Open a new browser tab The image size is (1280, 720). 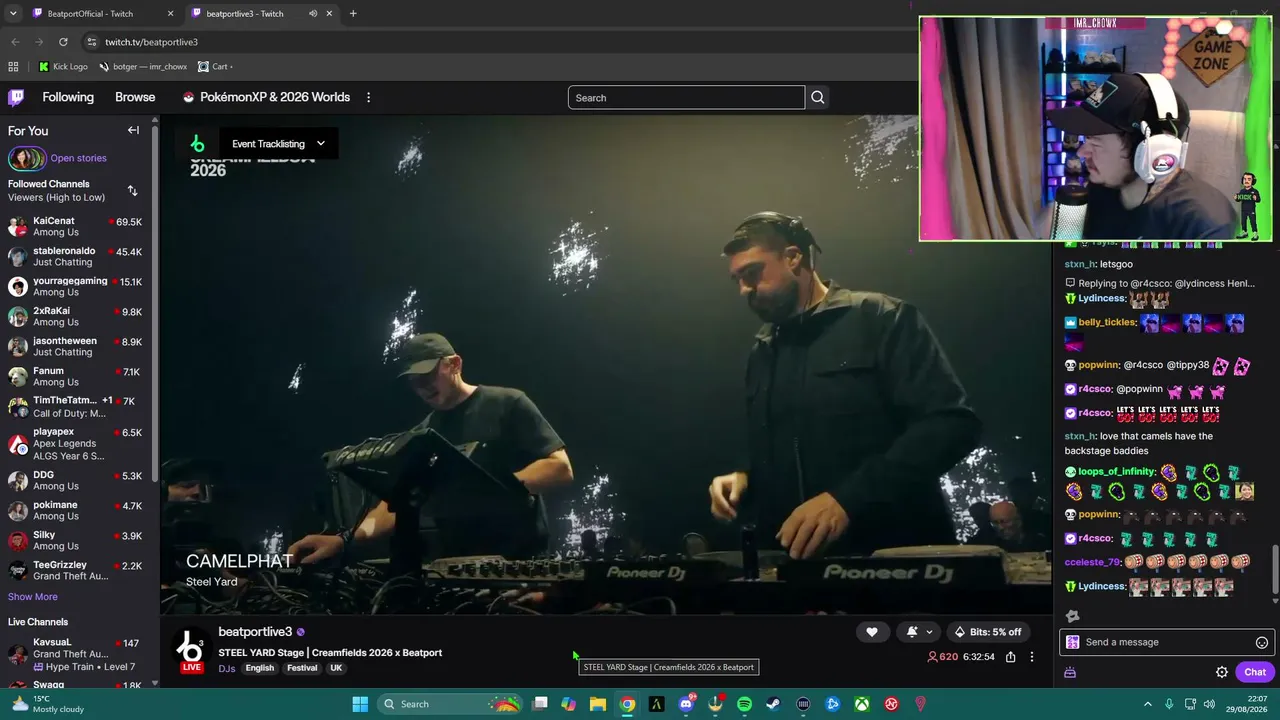pos(353,13)
